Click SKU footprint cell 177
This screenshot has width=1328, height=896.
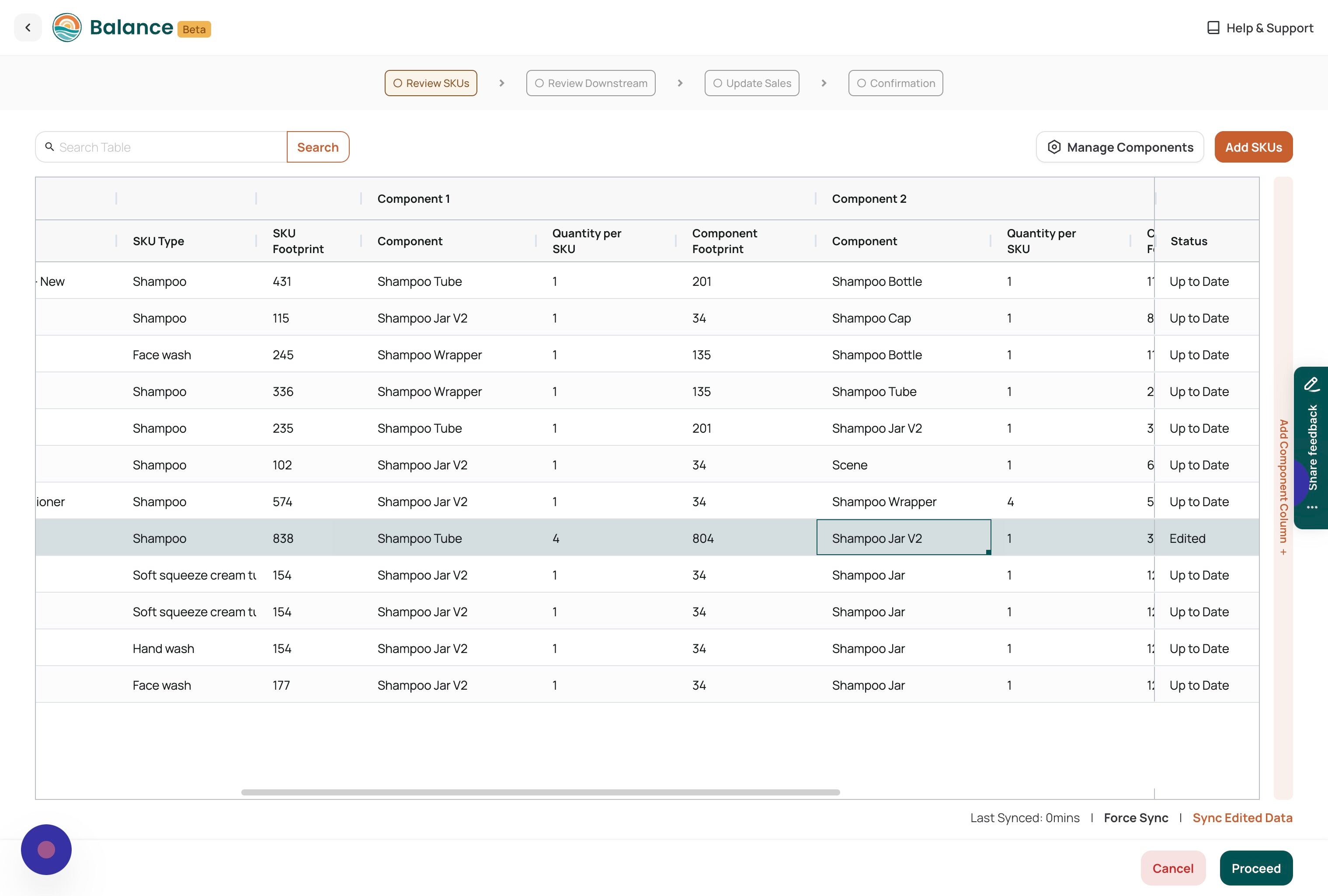(281, 684)
